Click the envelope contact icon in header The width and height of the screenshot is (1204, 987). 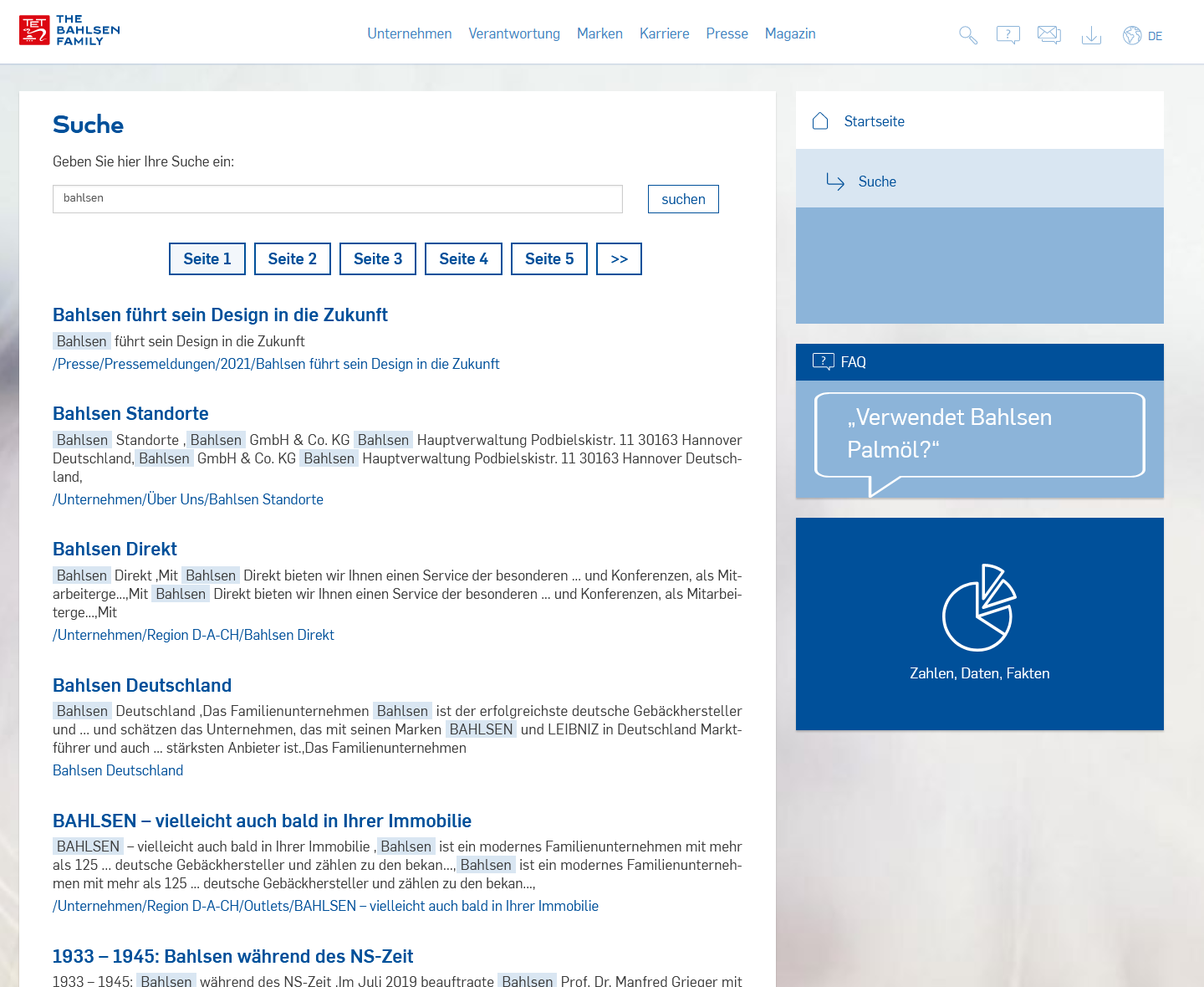click(x=1049, y=35)
